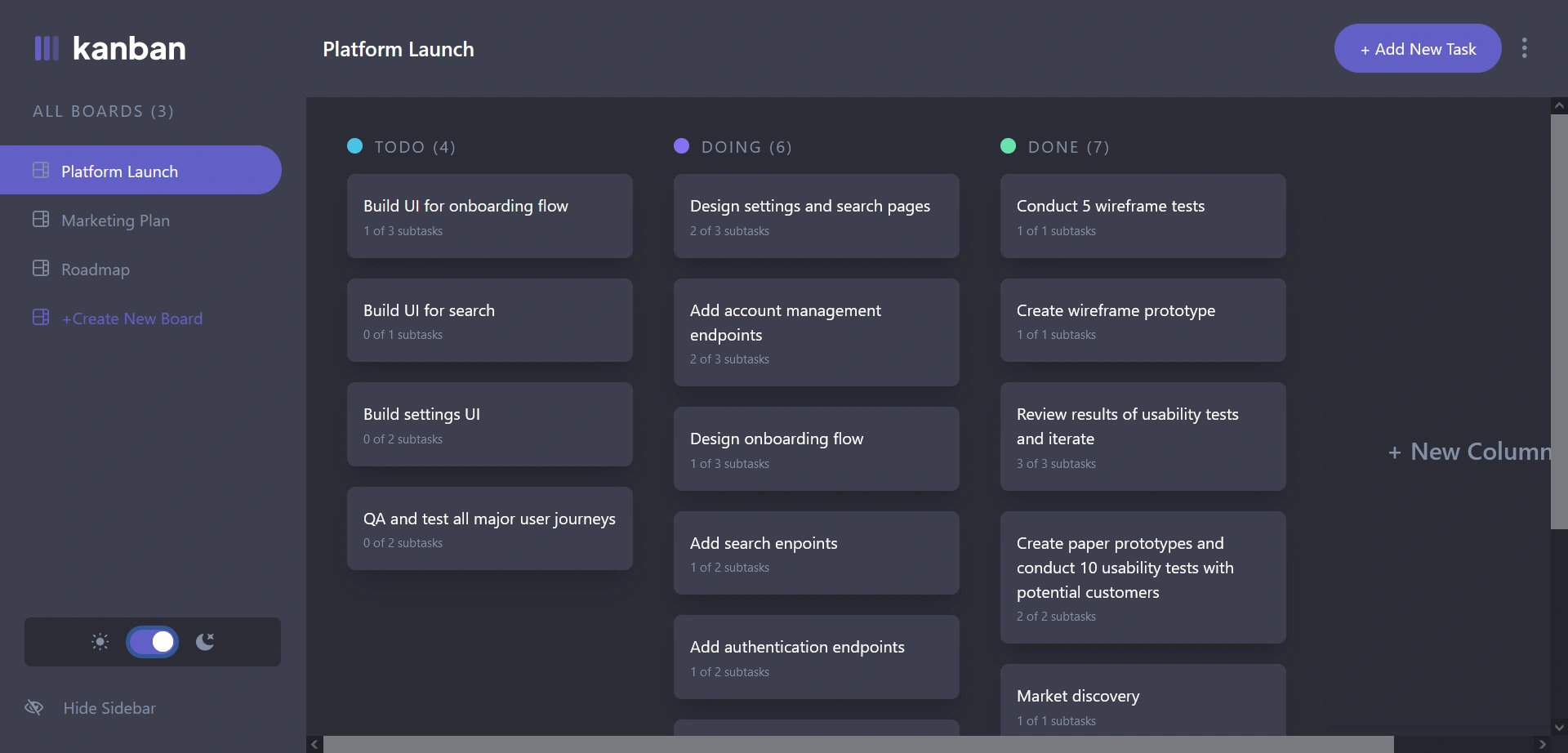Click the kanban logo icon
The image size is (1568, 753).
pos(47,47)
